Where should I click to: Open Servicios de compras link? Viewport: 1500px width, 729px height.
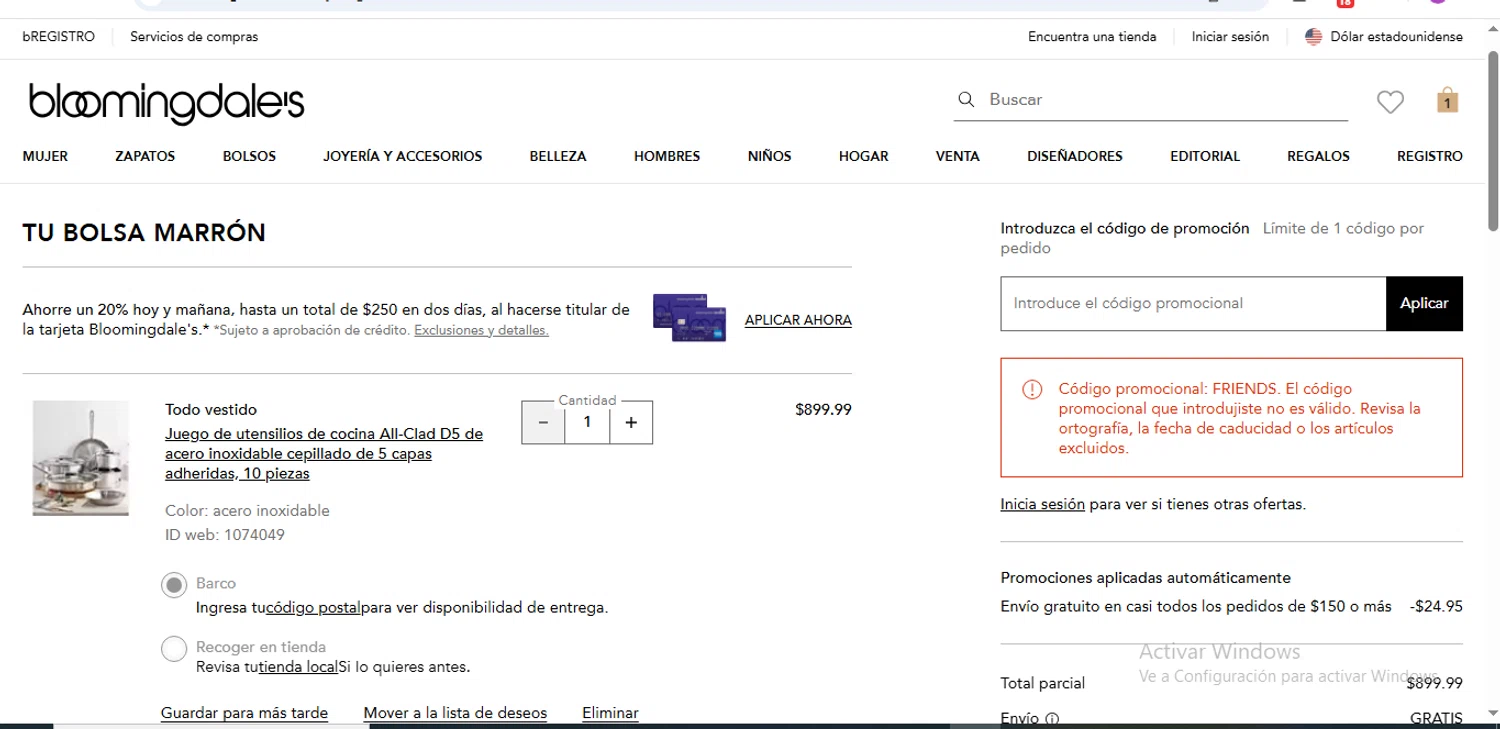194,37
